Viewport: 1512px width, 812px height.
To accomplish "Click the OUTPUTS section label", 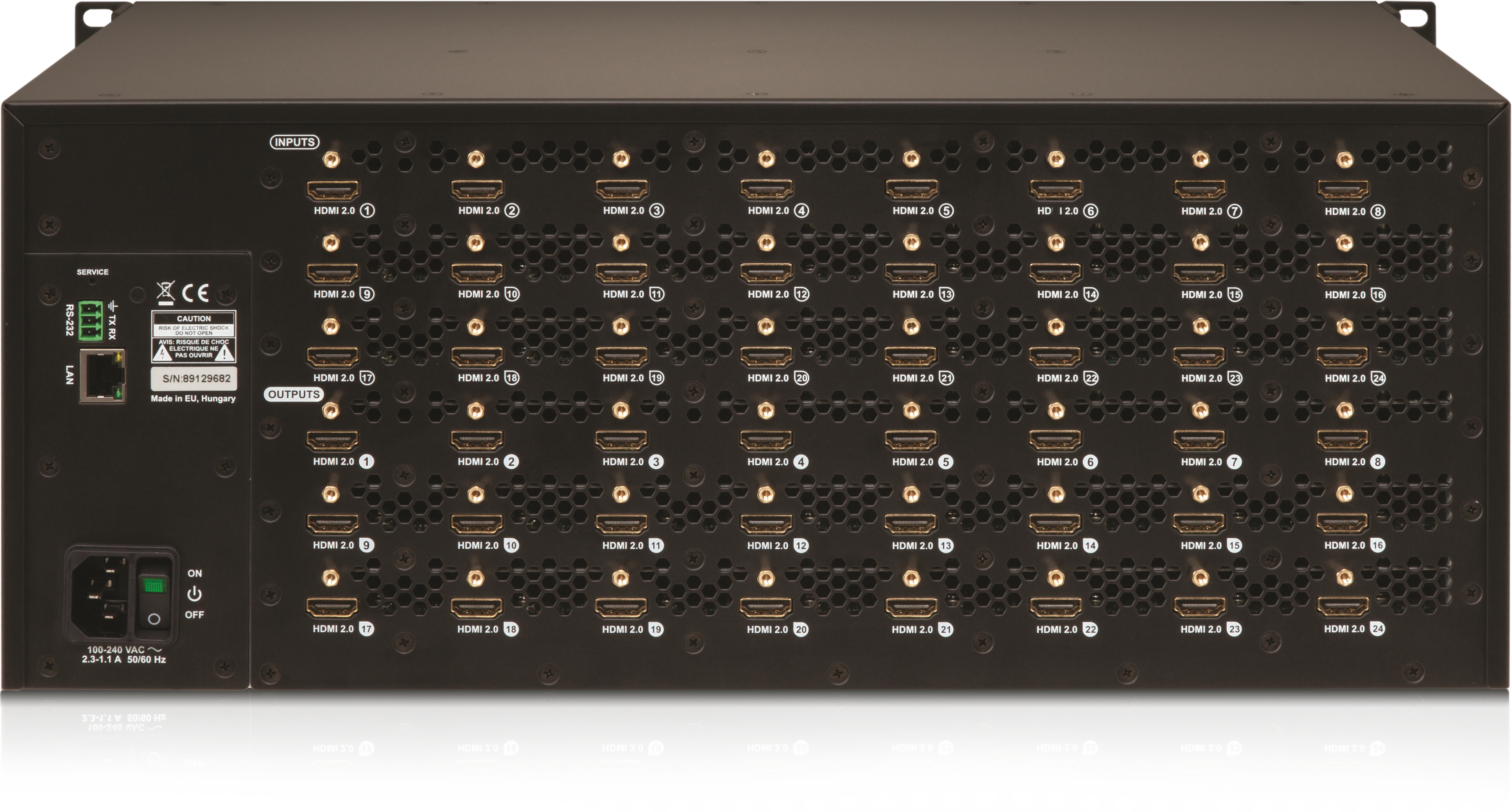I will (x=293, y=394).
